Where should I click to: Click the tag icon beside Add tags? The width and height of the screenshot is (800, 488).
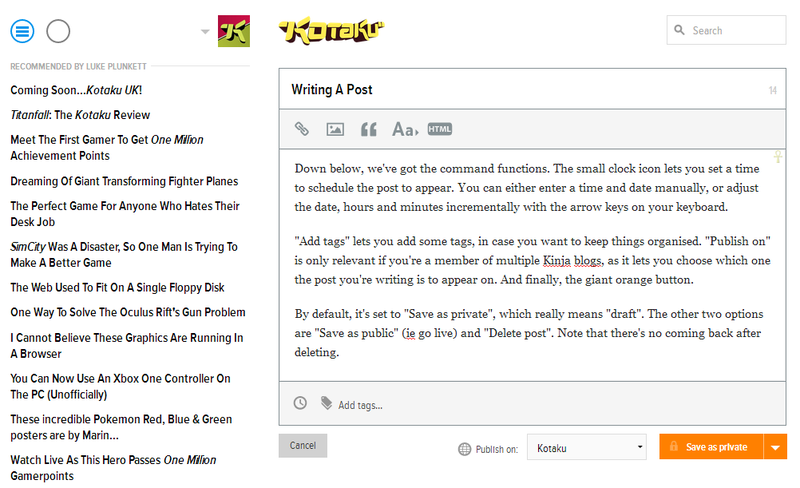[x=327, y=403]
